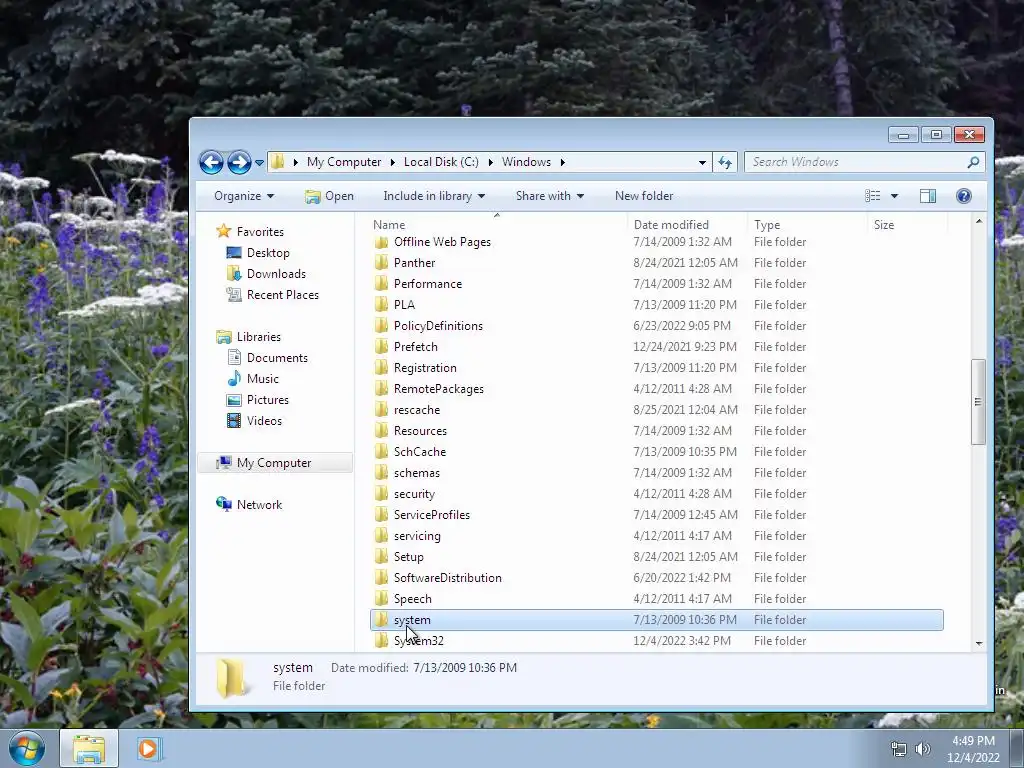This screenshot has height=768, width=1024.
Task: Select the ServiceProfiles folder name
Action: pyautogui.click(x=432, y=515)
